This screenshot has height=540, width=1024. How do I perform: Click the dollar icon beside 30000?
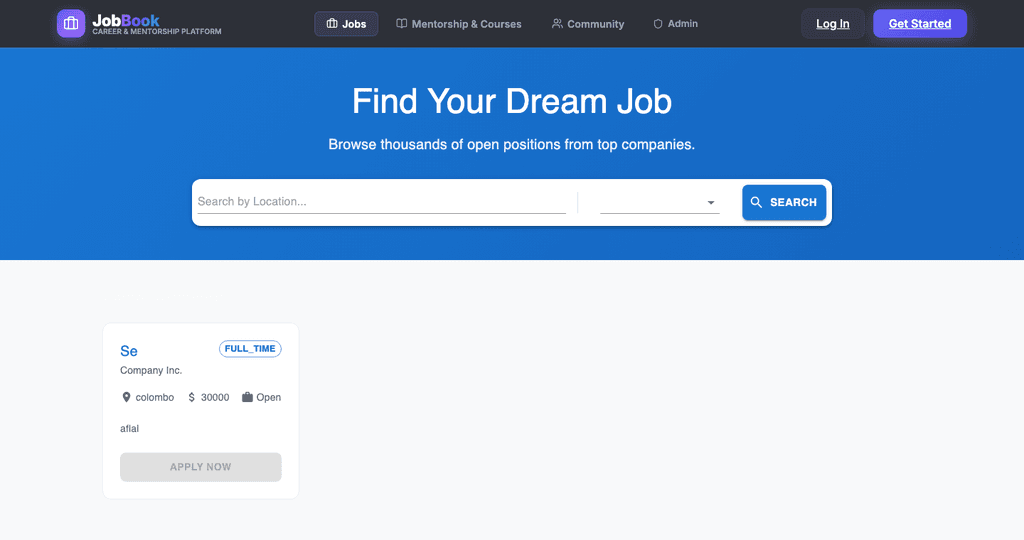(x=191, y=397)
